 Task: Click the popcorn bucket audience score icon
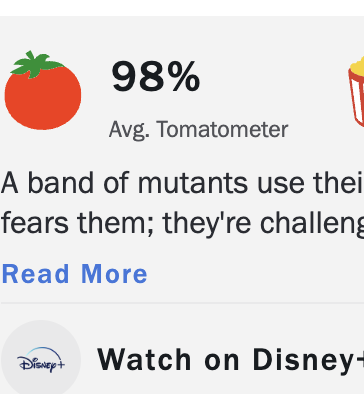(x=356, y=92)
